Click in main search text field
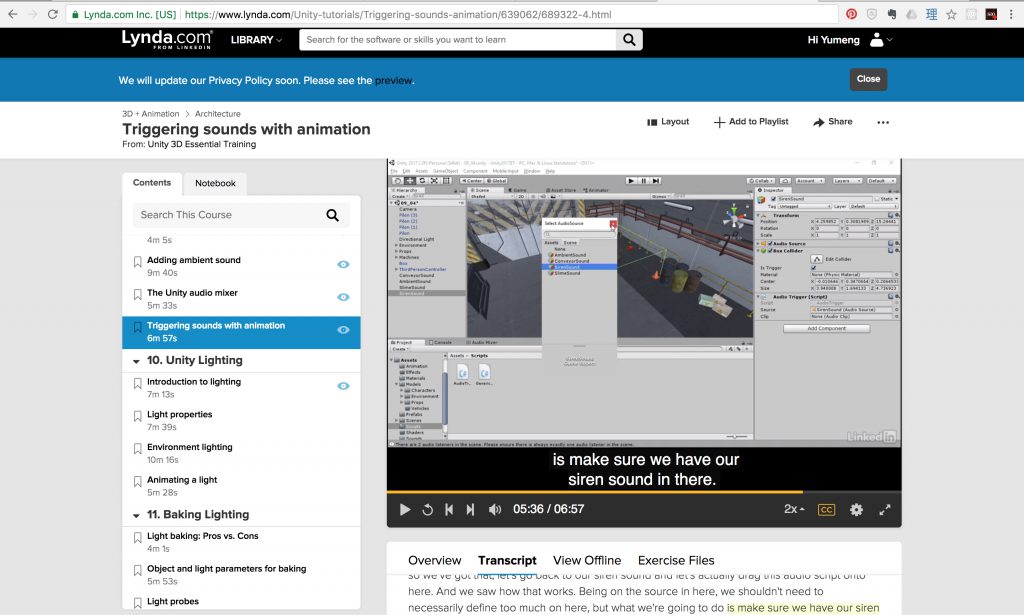Viewport: 1024px width, 615px height. click(458, 40)
